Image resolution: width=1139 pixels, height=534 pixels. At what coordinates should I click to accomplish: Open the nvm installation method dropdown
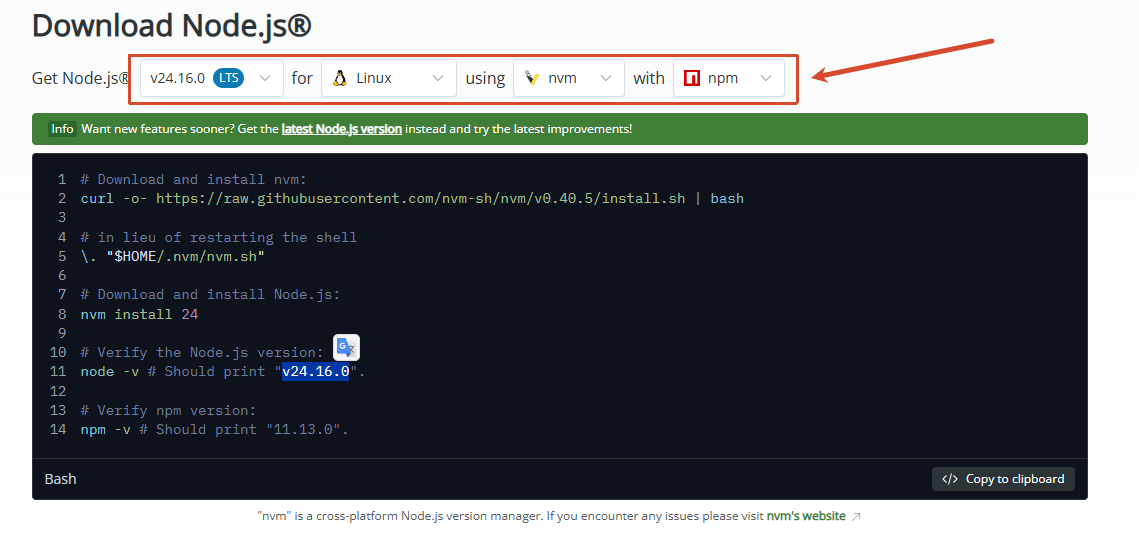tap(569, 78)
